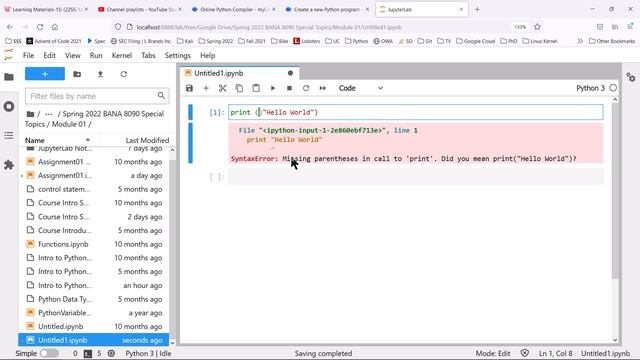This screenshot has width=640, height=360.
Task: Open the Online Python Compiler browser tab
Action: [233, 9]
